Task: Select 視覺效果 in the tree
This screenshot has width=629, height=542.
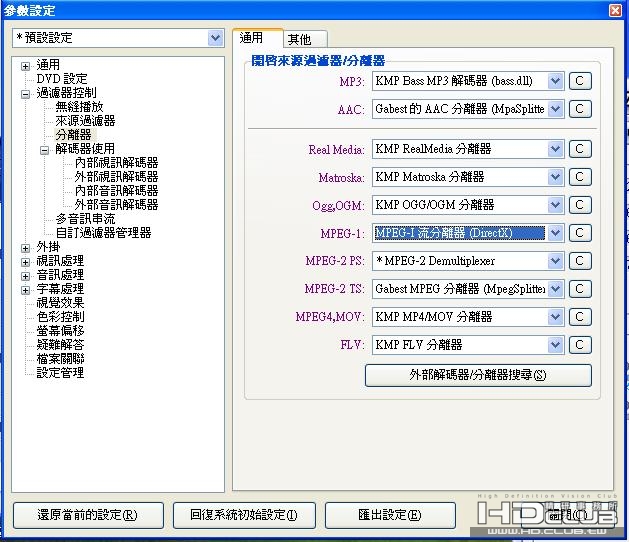Action: (60, 302)
